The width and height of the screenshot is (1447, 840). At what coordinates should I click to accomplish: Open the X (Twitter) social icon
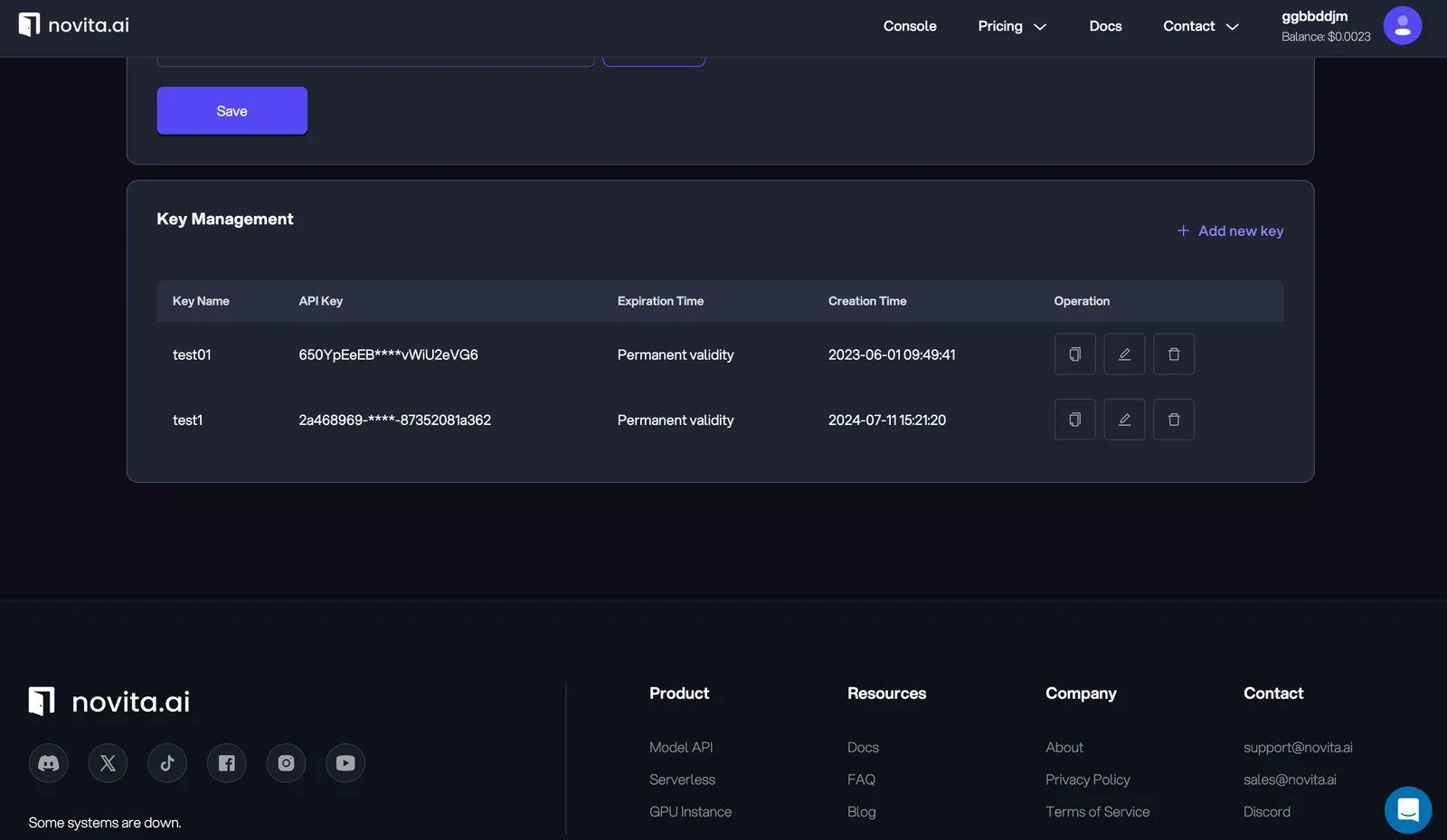coord(108,763)
